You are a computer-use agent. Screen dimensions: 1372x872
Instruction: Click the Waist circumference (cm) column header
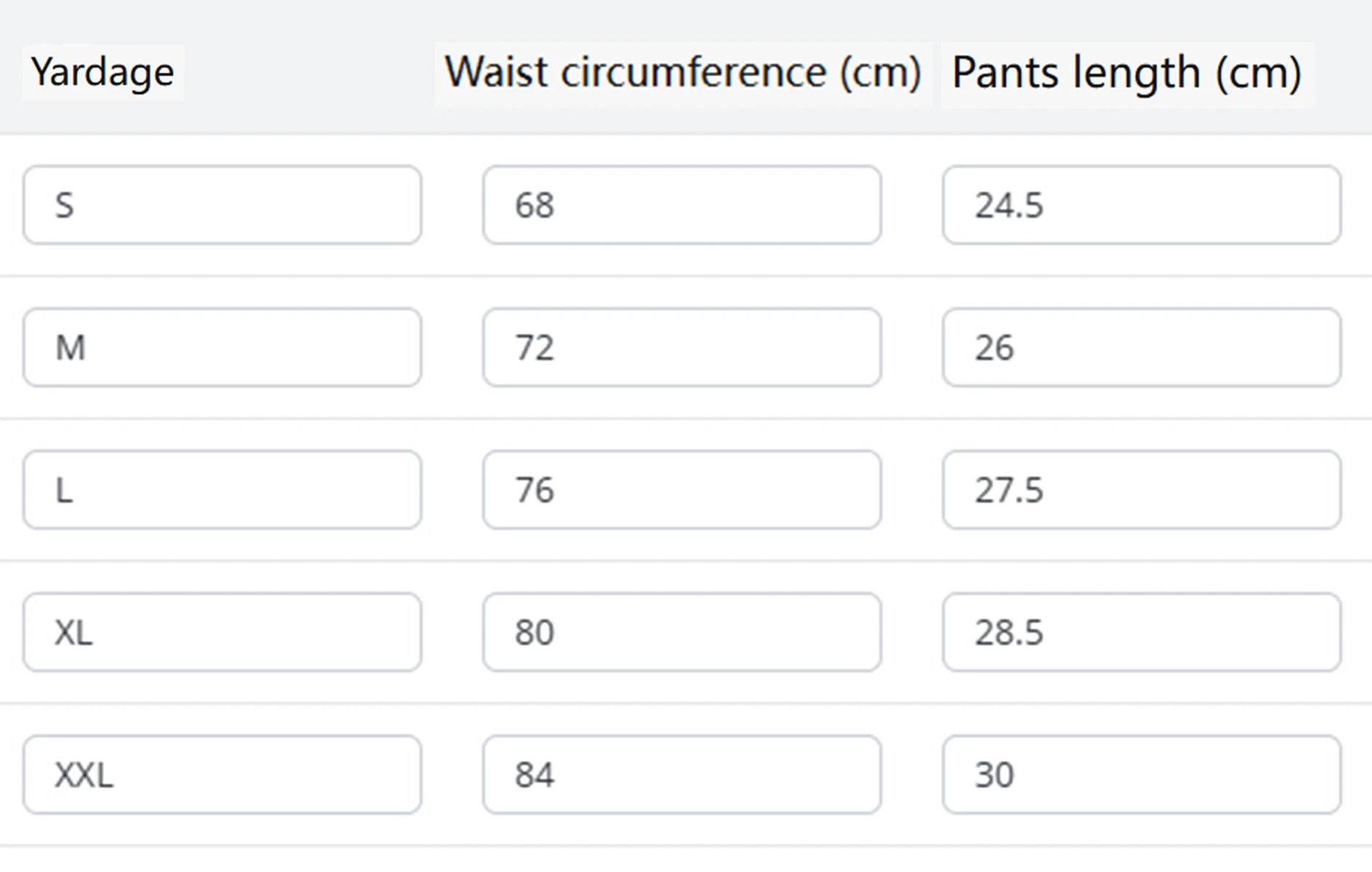coord(683,73)
